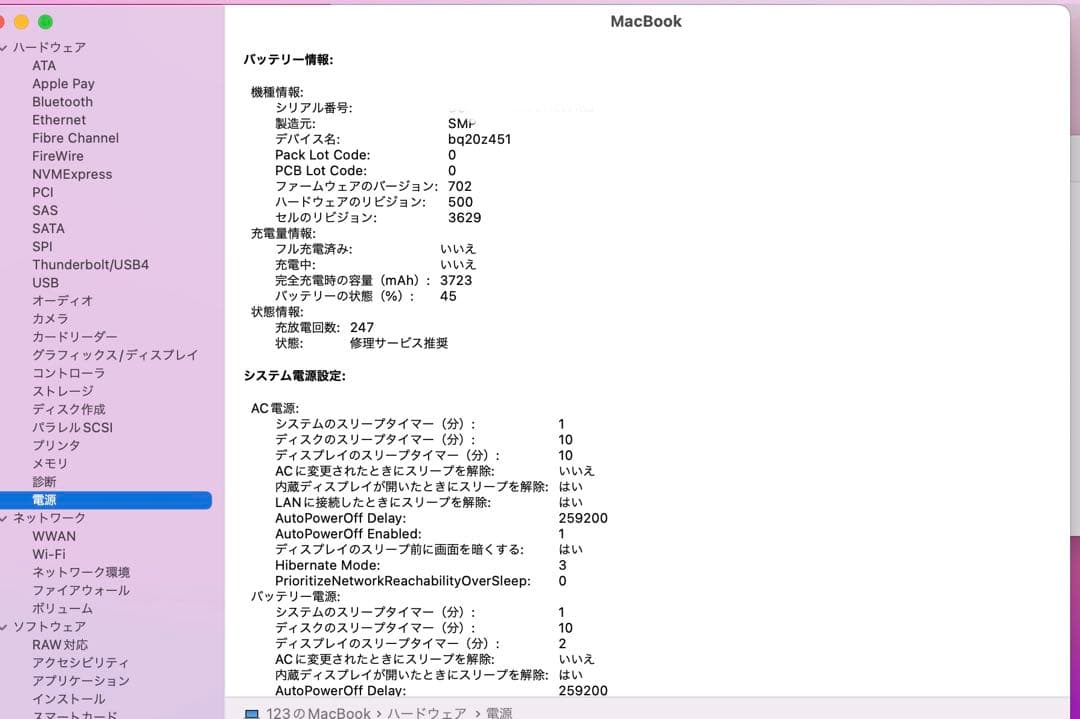Click the ハードウェア section header label
The image size is (1080, 719).
pos(50,48)
